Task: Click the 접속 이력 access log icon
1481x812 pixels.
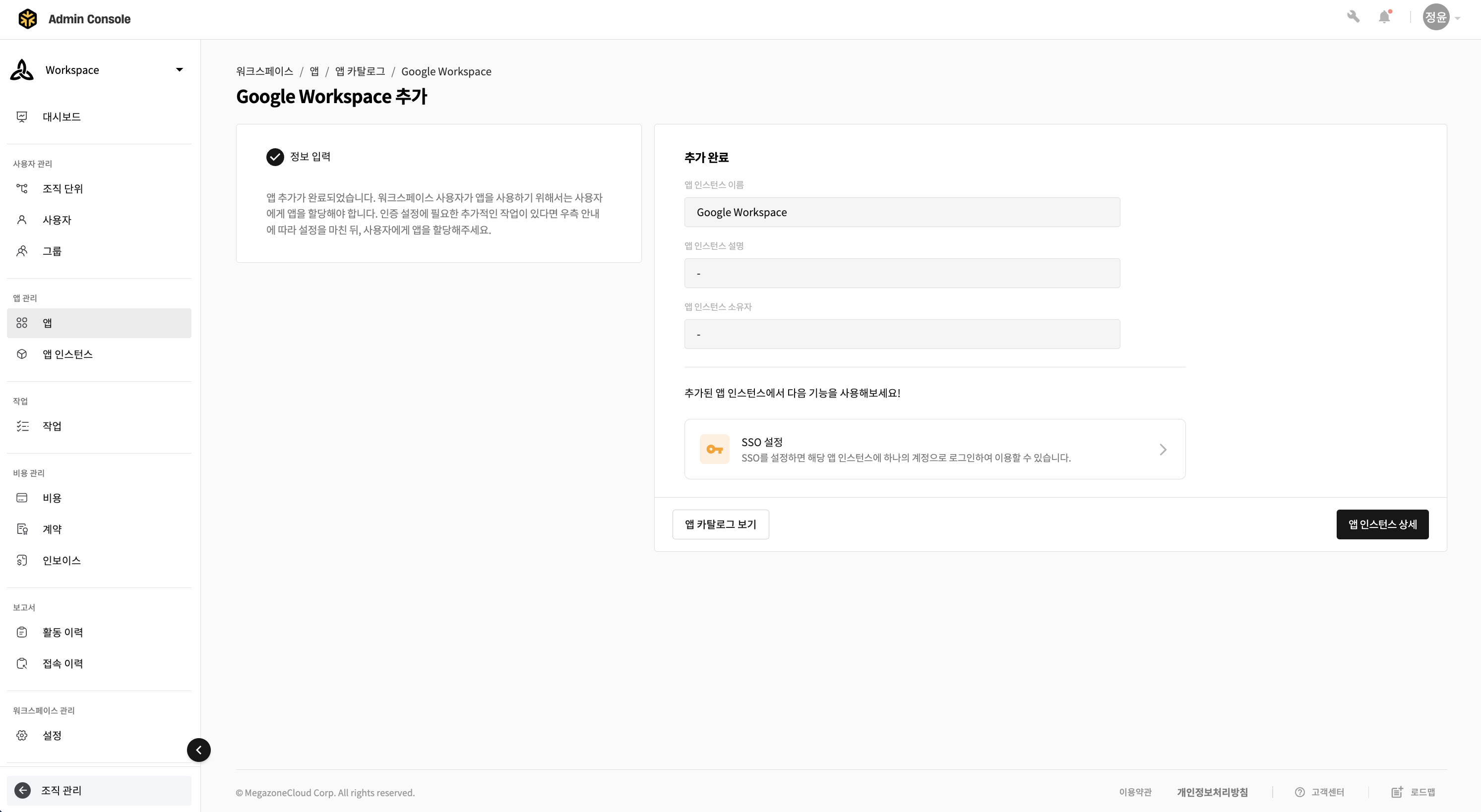Action: (x=22, y=663)
